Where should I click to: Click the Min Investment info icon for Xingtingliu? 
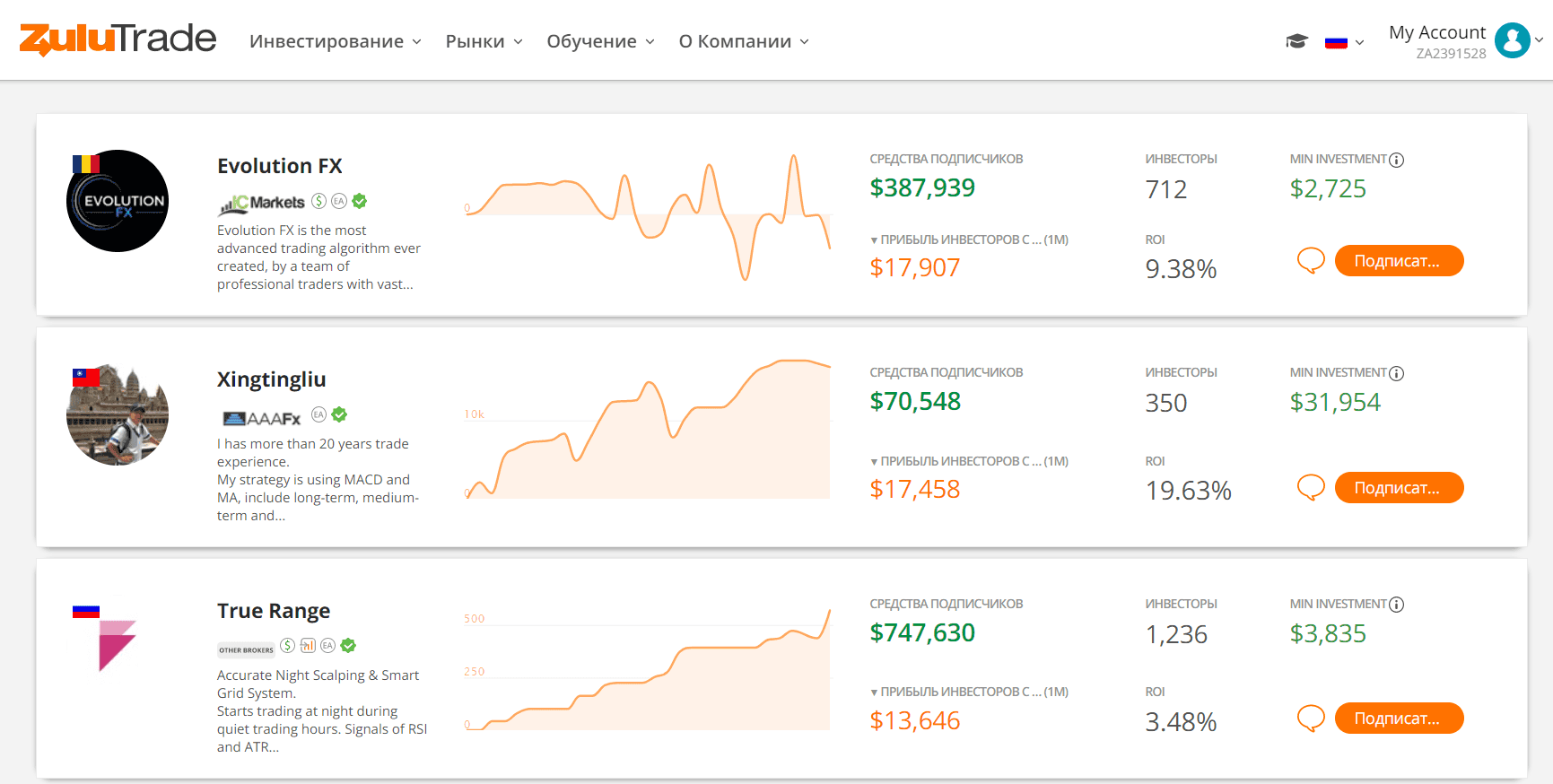click(x=1397, y=373)
